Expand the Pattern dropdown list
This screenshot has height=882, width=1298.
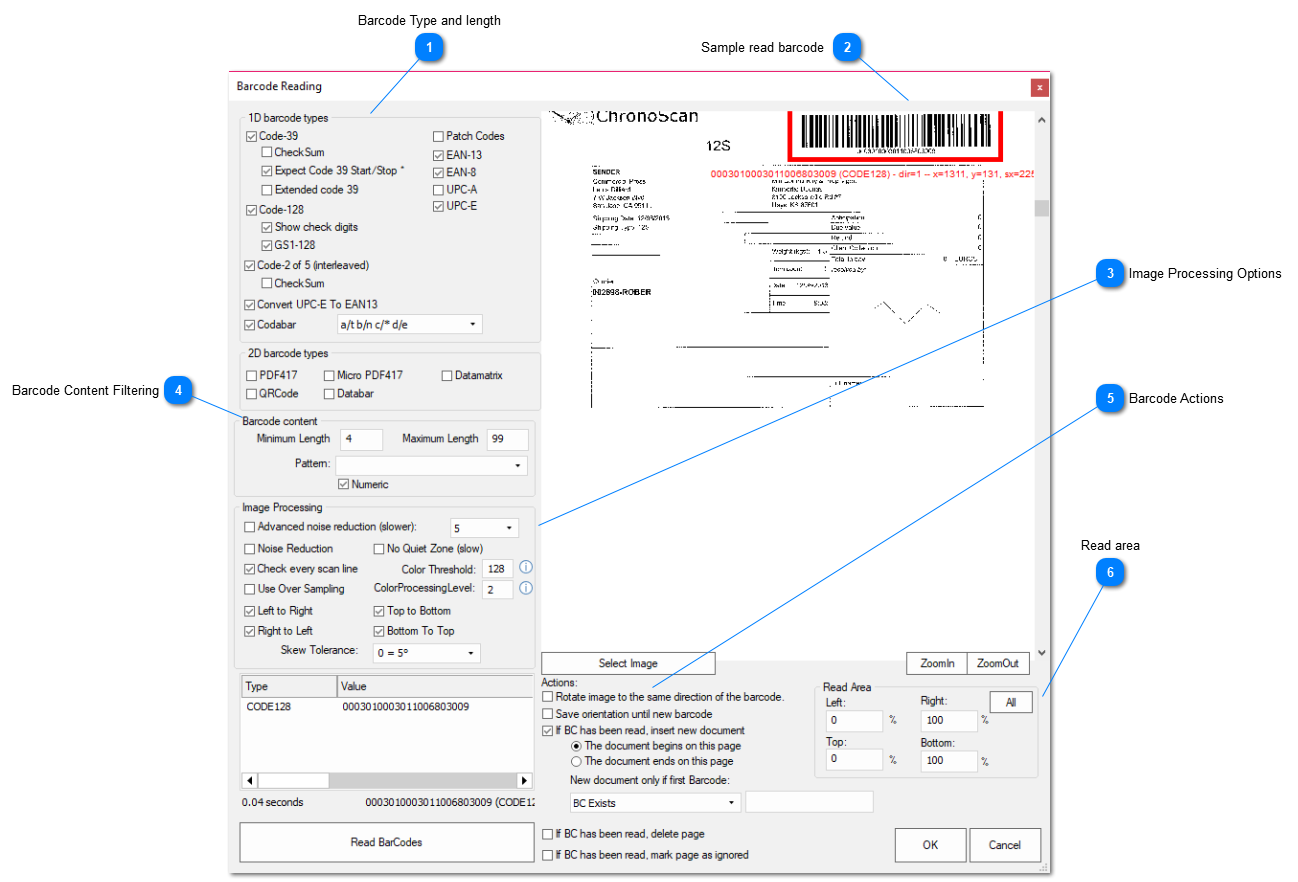pyautogui.click(x=518, y=465)
